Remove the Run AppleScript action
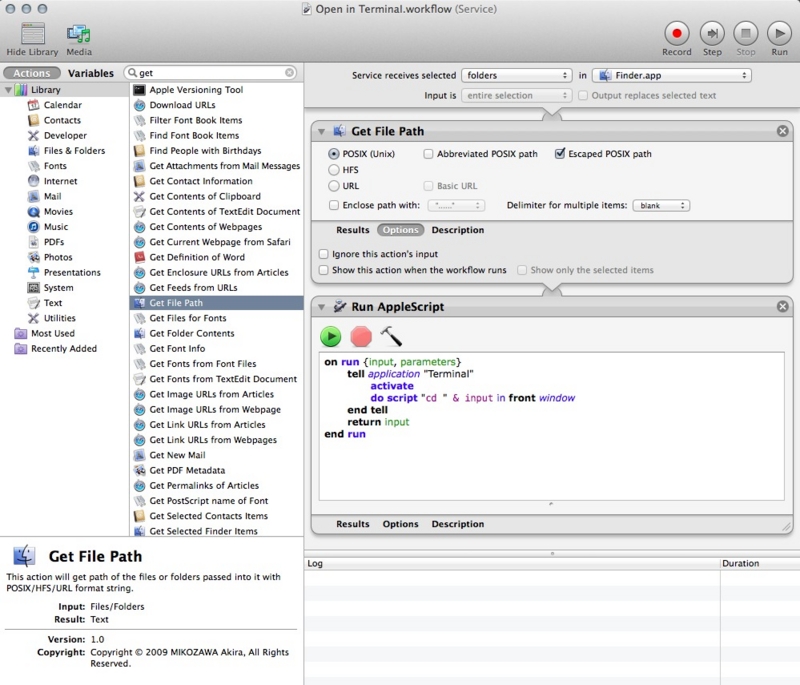The width and height of the screenshot is (800, 685). (x=782, y=307)
